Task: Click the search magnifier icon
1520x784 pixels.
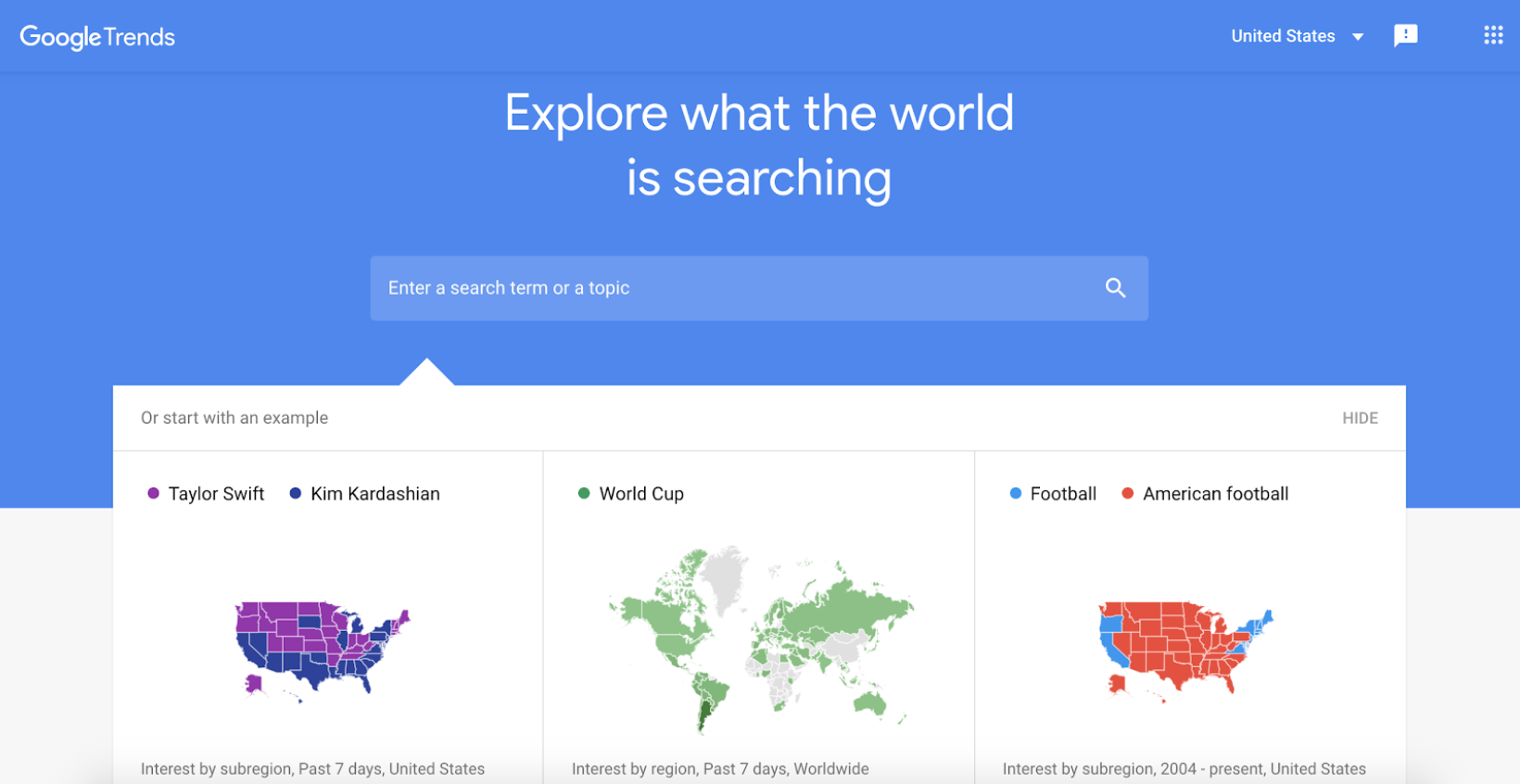Action: [x=1115, y=288]
